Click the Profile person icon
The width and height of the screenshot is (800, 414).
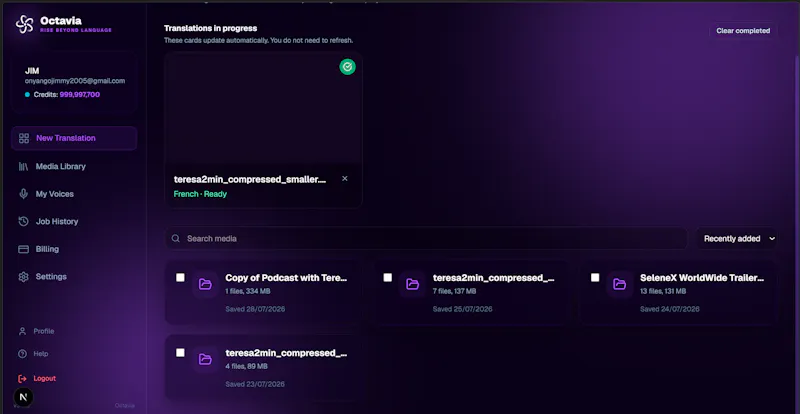coord(22,331)
